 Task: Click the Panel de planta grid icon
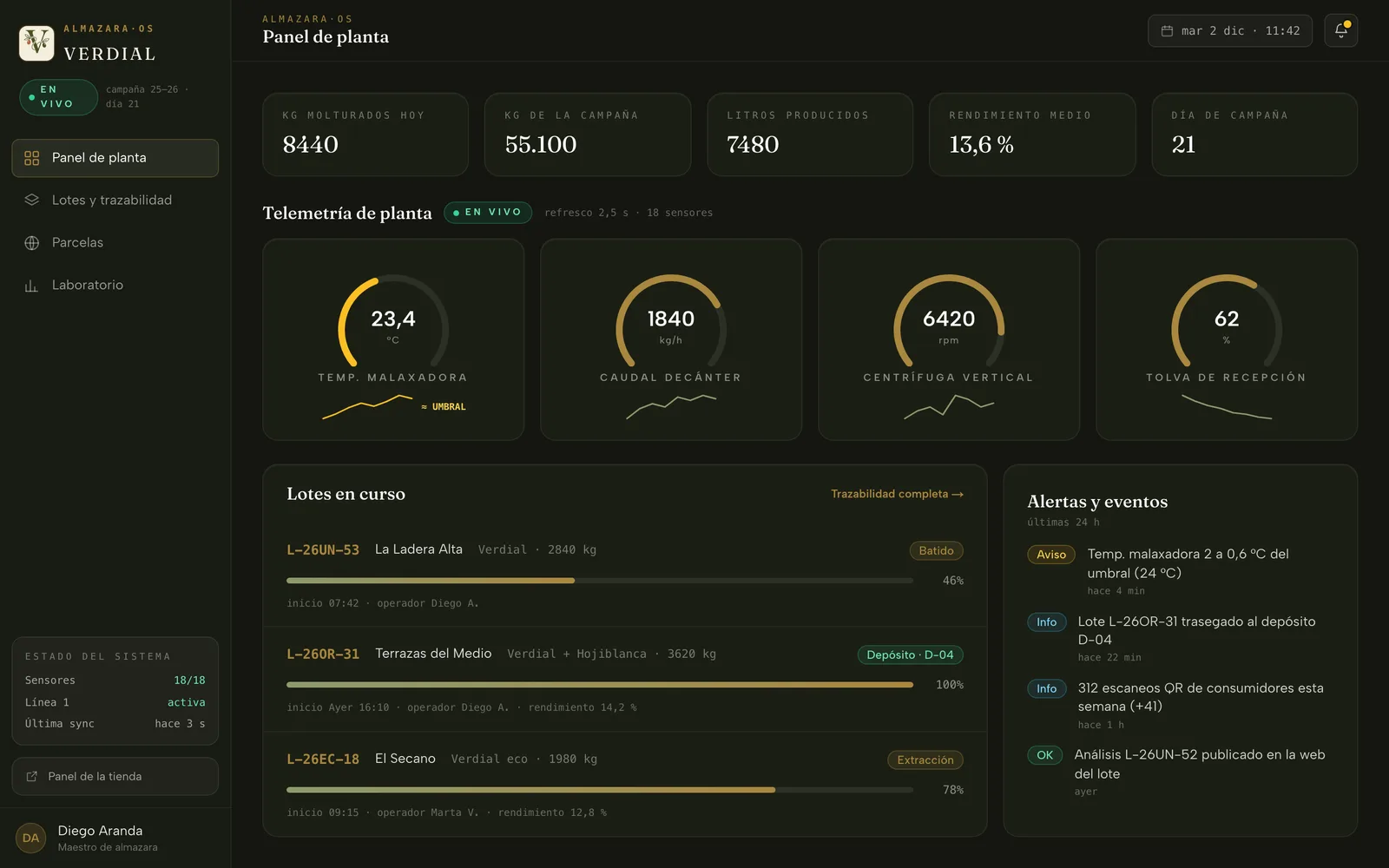pos(32,158)
